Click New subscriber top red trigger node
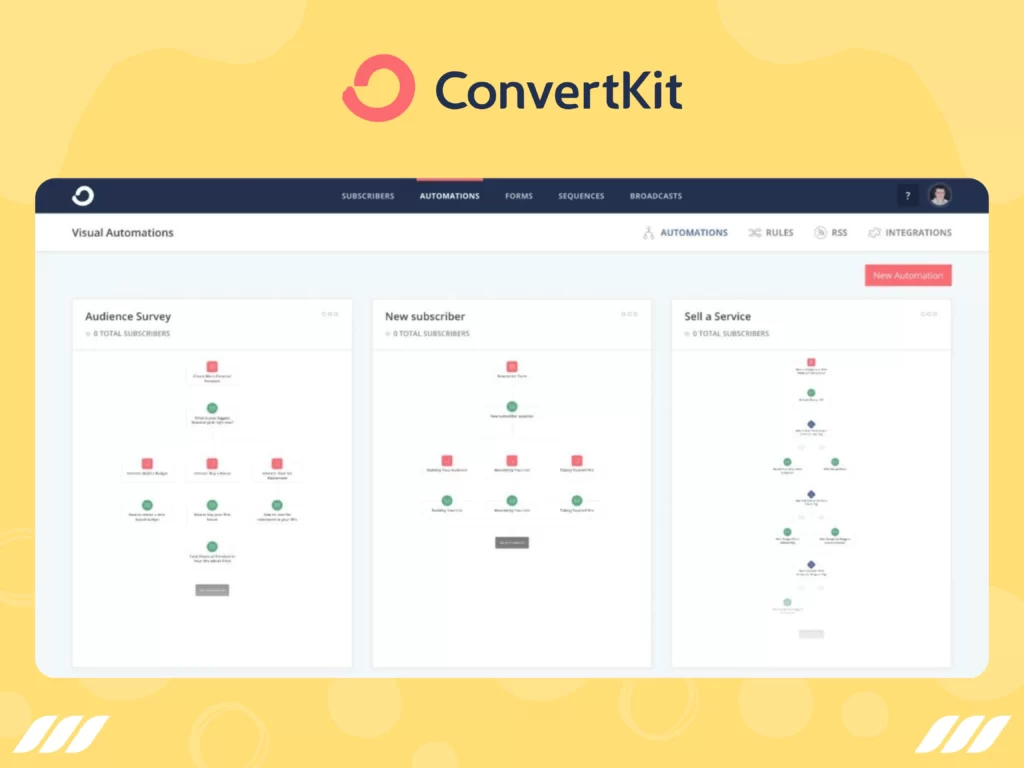The width and height of the screenshot is (1024, 768). (512, 366)
